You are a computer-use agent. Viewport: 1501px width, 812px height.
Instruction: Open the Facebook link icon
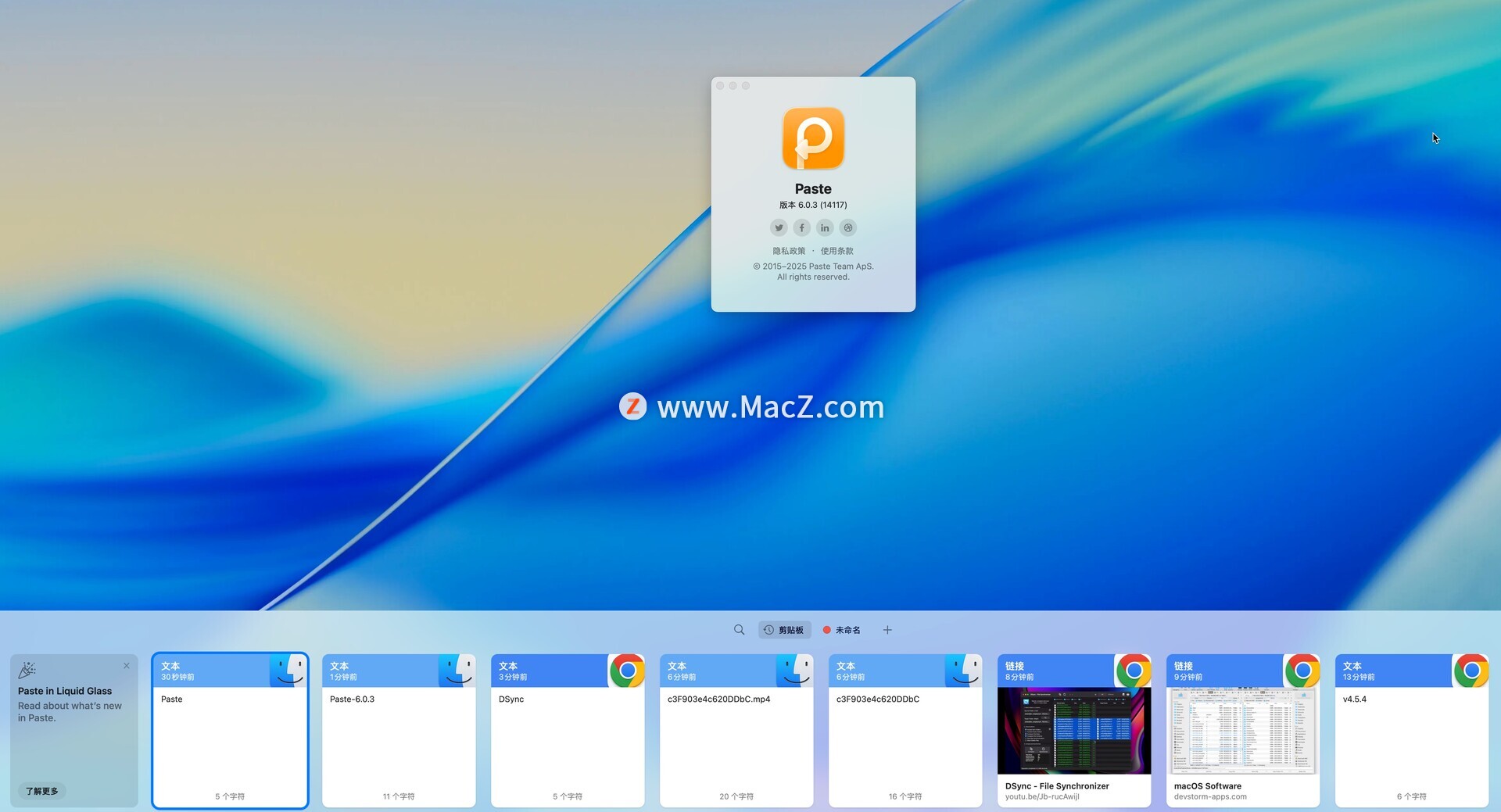(x=801, y=227)
